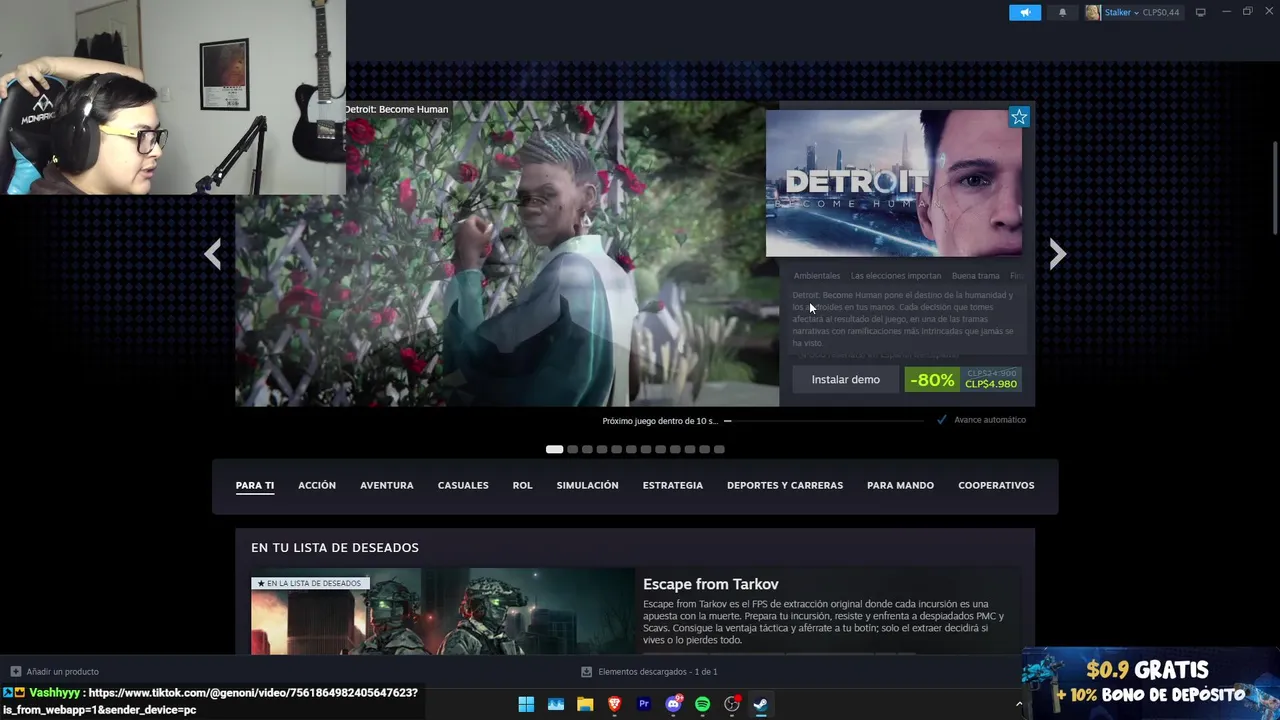Screen dimensions: 1280x720
Task: Click the first active carousel dot
Action: [x=554, y=449]
